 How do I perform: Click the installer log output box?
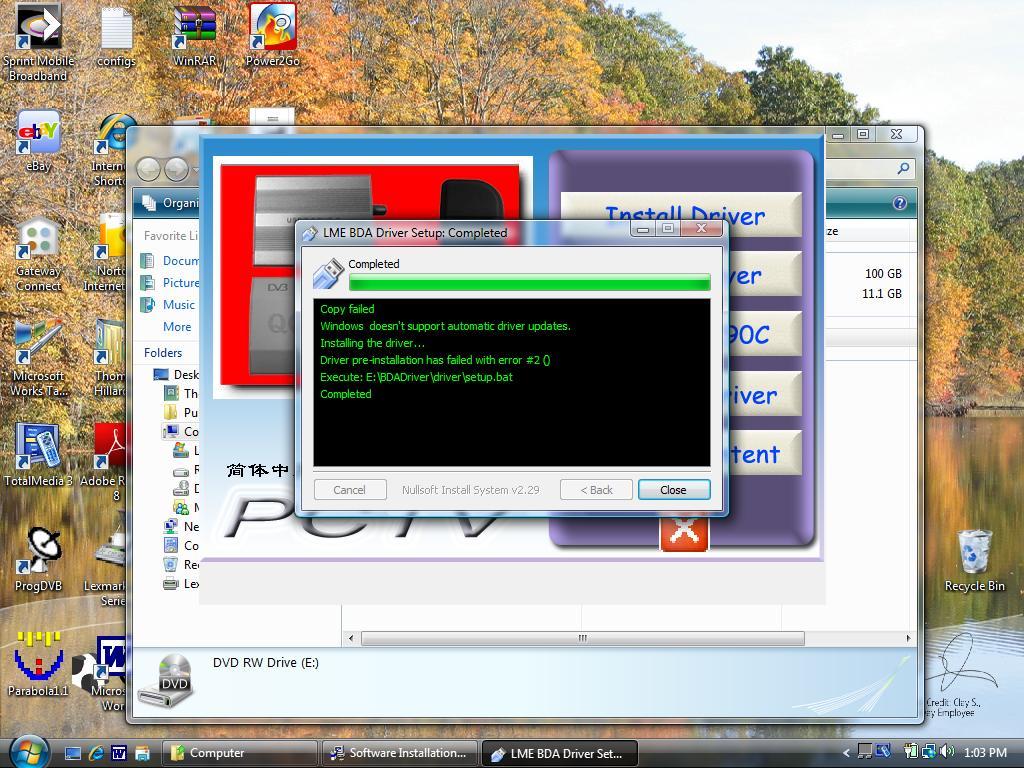(512, 383)
